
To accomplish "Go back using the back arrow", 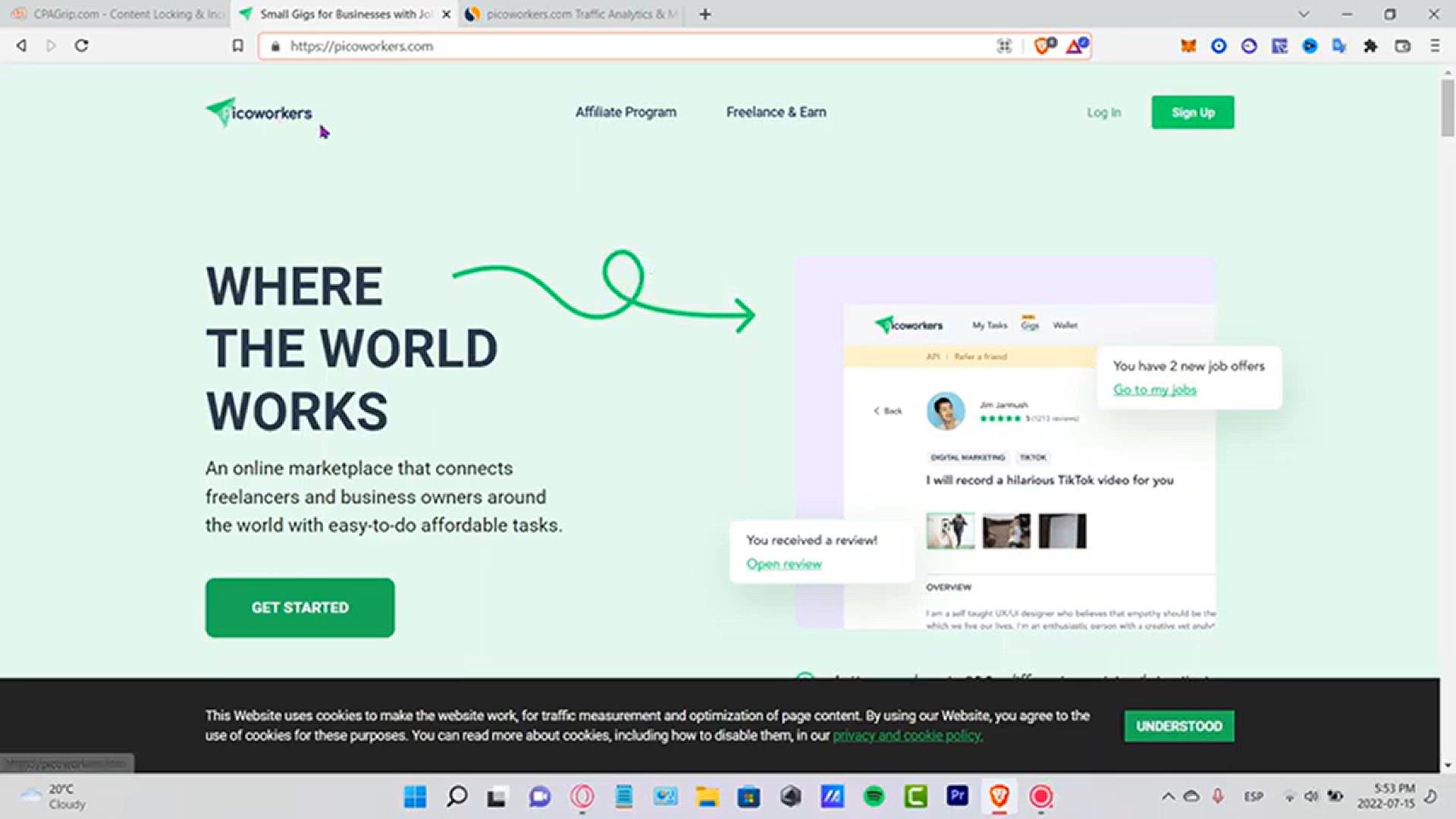I will [21, 45].
